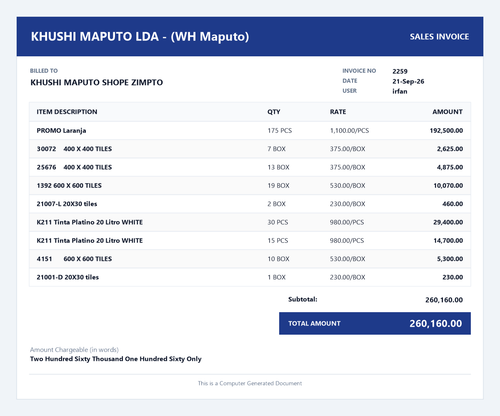Click the total amount 260,160.00 in blue bar
The width and height of the screenshot is (500, 416).
(x=436, y=323)
